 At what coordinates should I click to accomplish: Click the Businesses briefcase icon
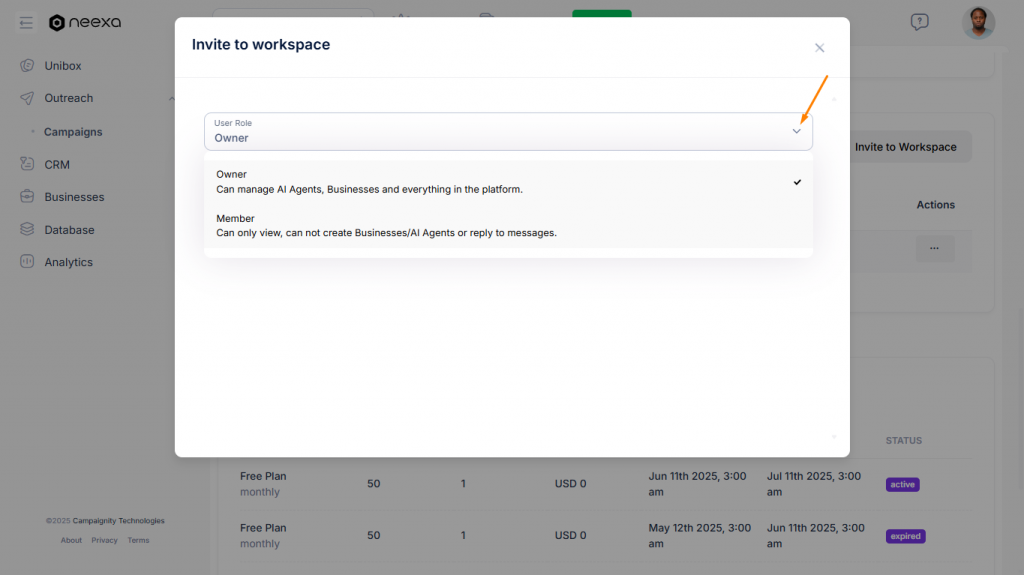[27, 196]
